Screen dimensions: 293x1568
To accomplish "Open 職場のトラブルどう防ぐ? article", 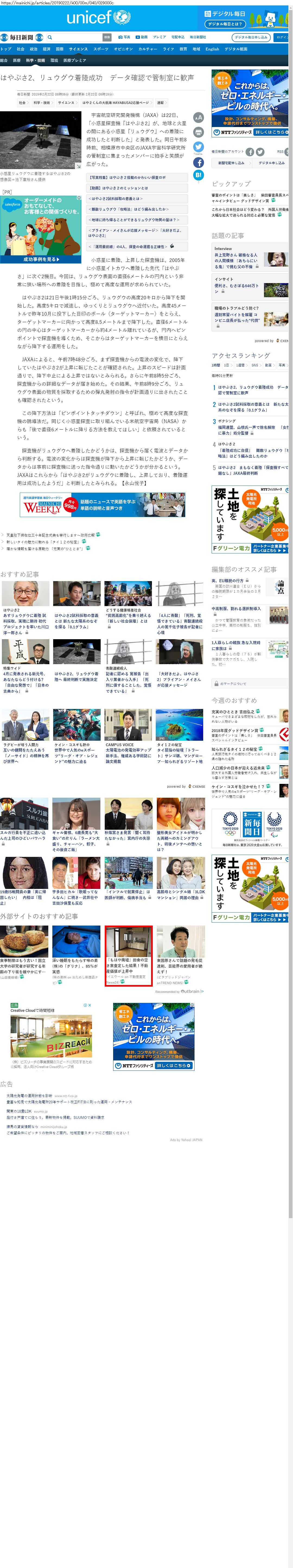I will (x=250, y=316).
